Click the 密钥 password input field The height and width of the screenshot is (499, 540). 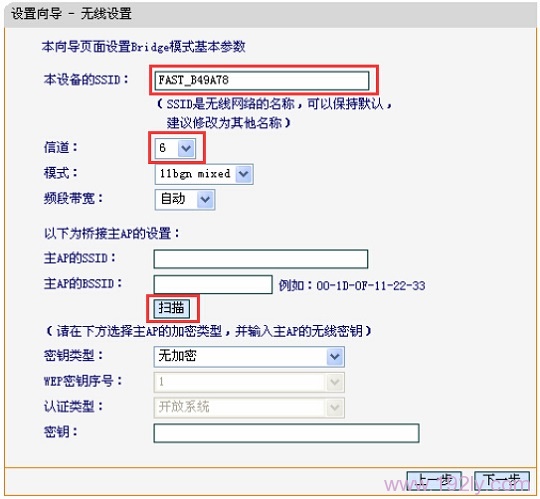tap(286, 433)
